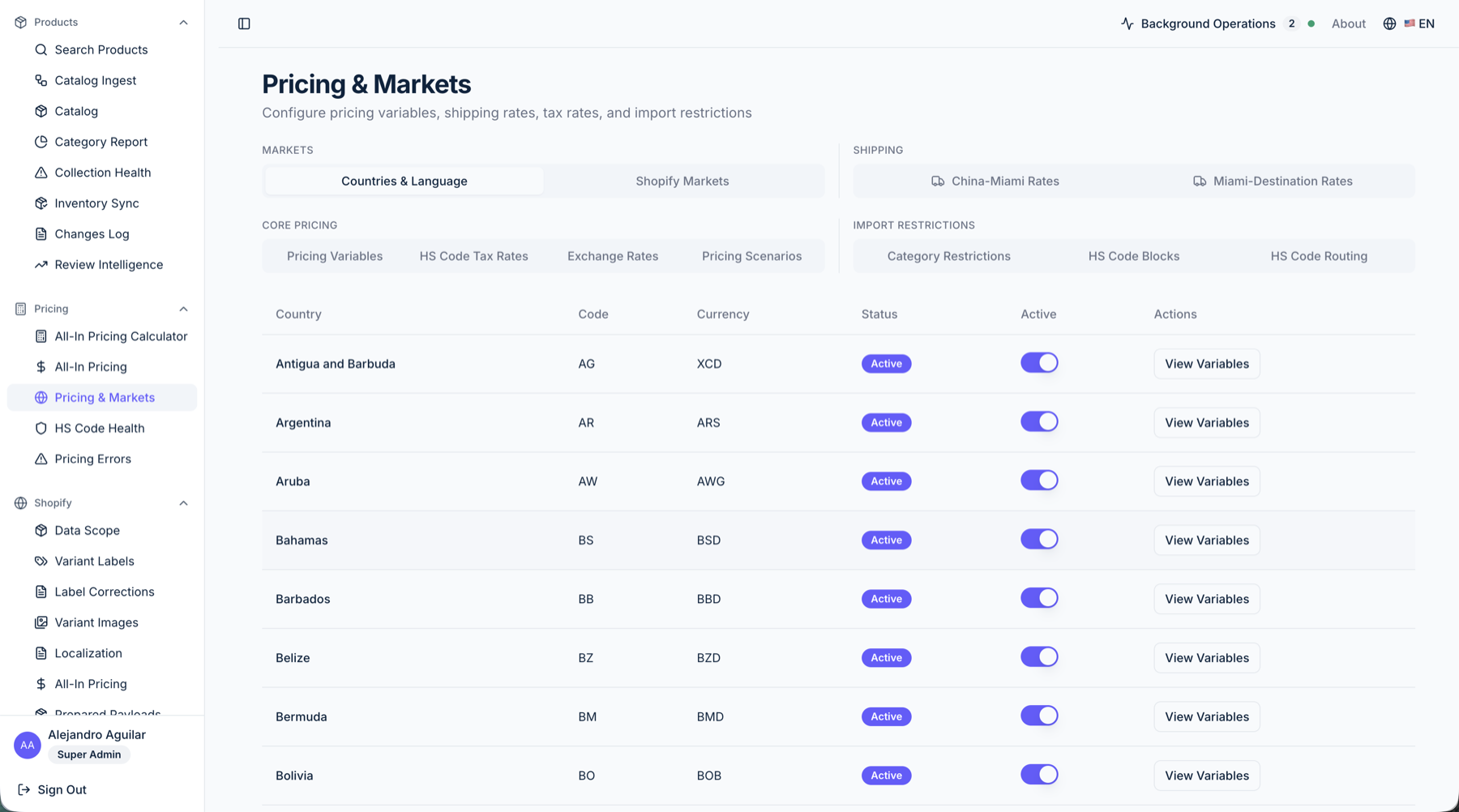Disable the Barbados active toggle
This screenshot has height=812, width=1459.
(x=1039, y=598)
